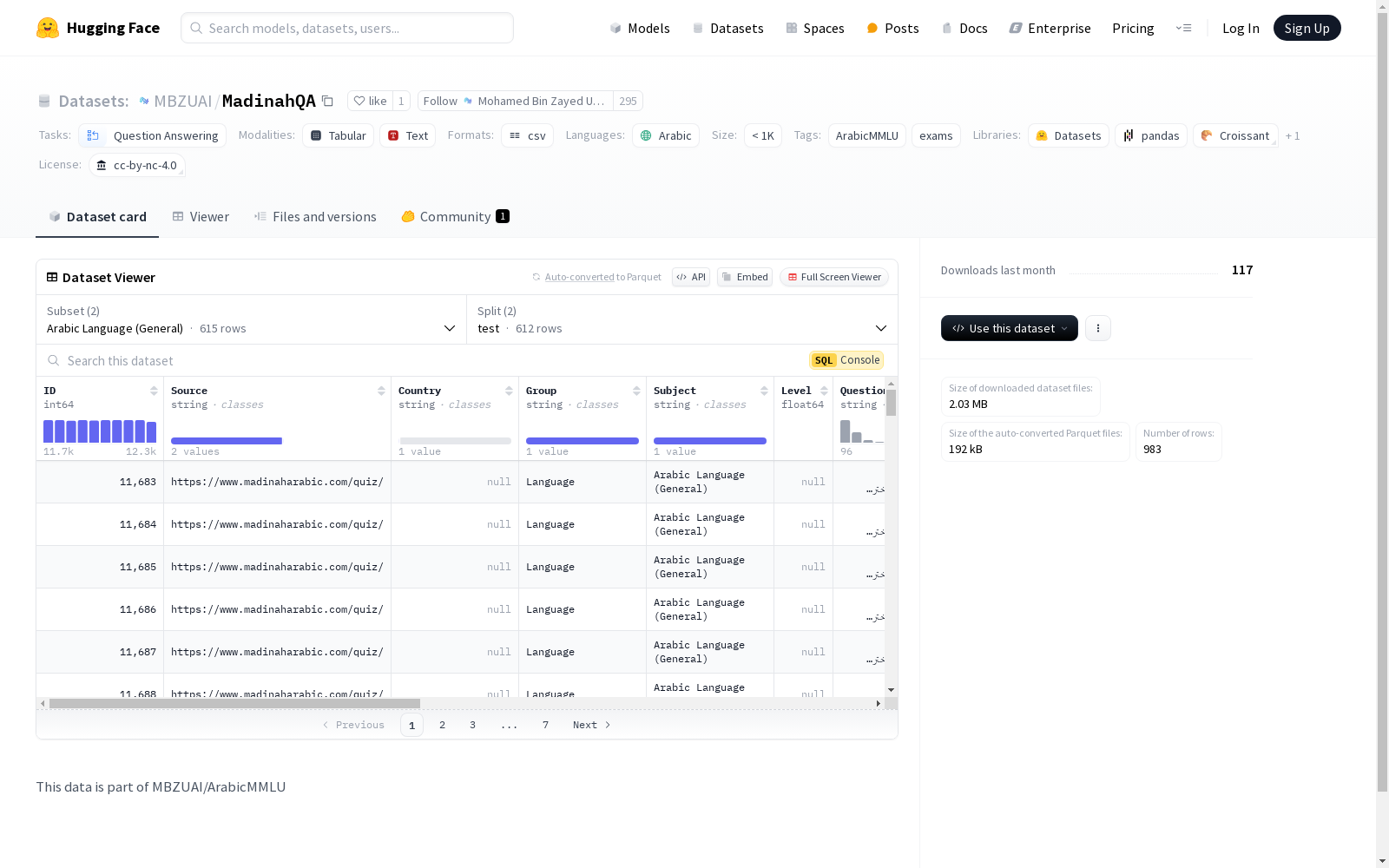Go to Models in the navigation
This screenshot has width=1389, height=868.
pyautogui.click(x=640, y=28)
